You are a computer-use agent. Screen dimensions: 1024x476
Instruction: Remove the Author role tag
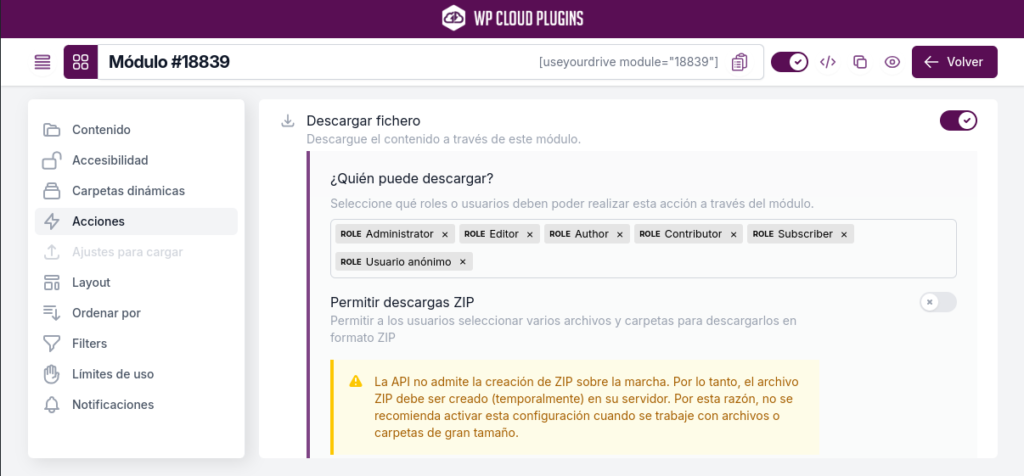point(620,234)
